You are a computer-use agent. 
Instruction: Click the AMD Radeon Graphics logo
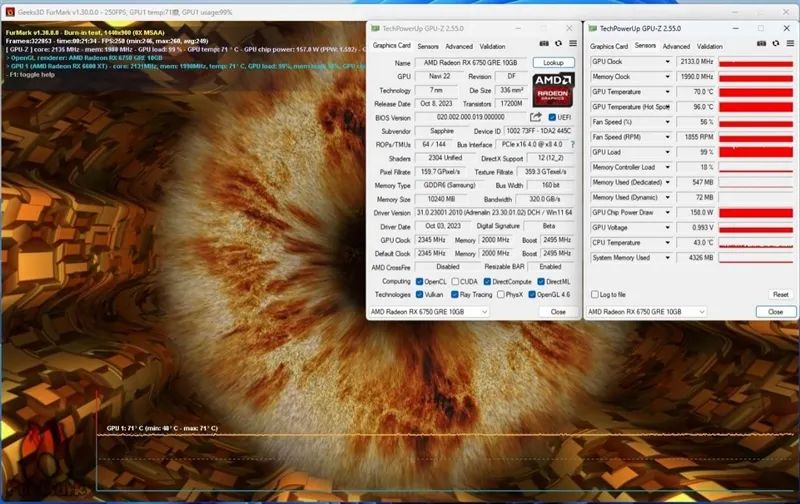(554, 89)
